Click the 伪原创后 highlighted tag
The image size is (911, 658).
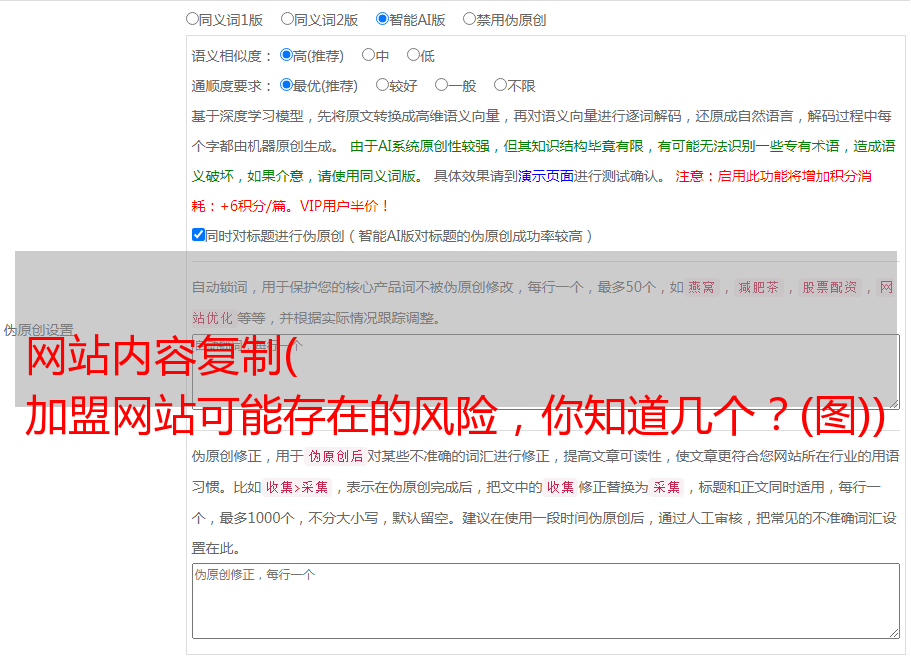pos(335,456)
